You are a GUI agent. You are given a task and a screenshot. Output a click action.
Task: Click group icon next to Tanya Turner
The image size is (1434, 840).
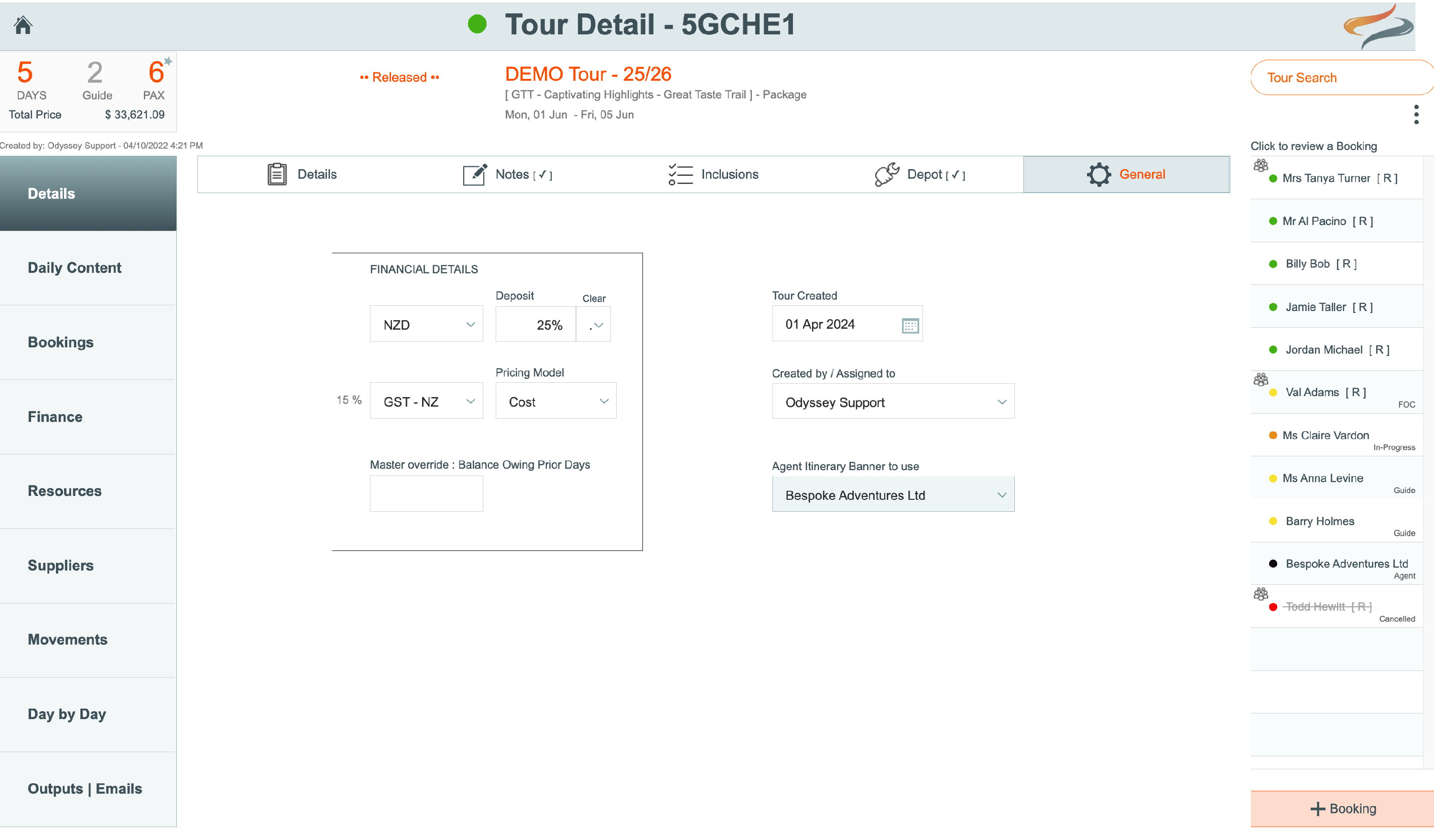point(1260,165)
